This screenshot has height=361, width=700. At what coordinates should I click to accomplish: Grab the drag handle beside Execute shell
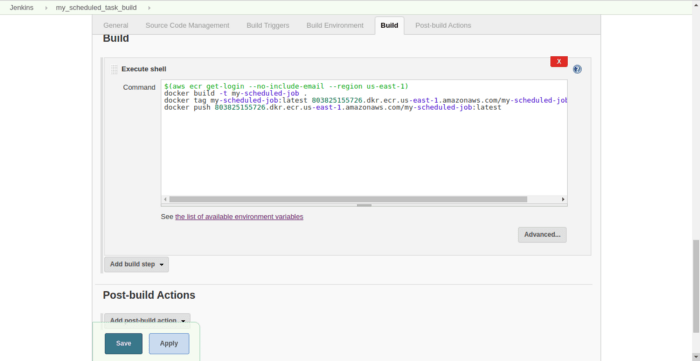click(x=114, y=69)
